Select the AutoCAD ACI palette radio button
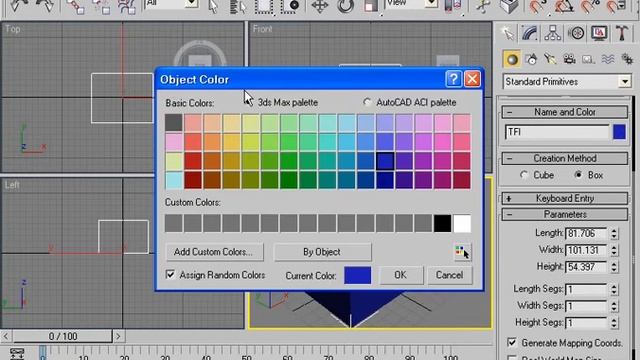Image resolution: width=640 pixels, height=360 pixels. pyautogui.click(x=367, y=102)
